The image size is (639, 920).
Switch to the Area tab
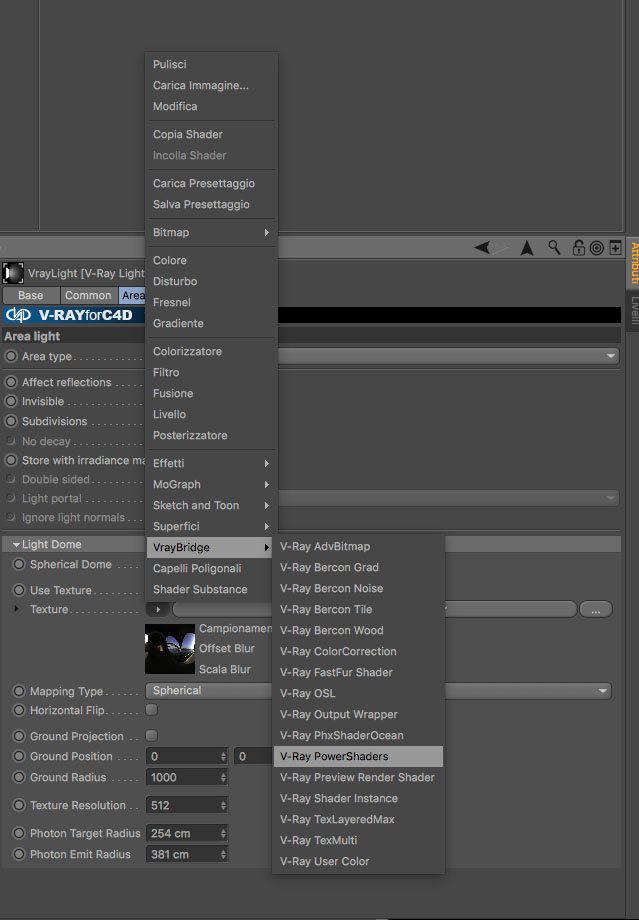click(133, 295)
